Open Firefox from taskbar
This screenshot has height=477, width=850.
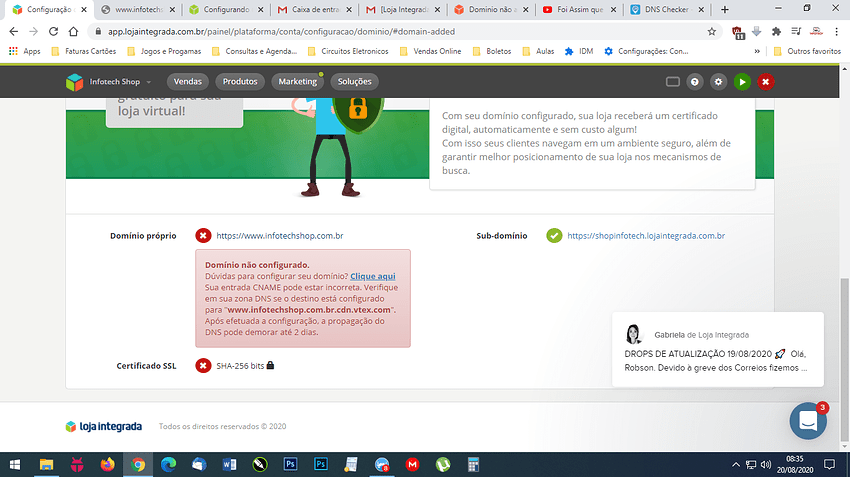107,465
